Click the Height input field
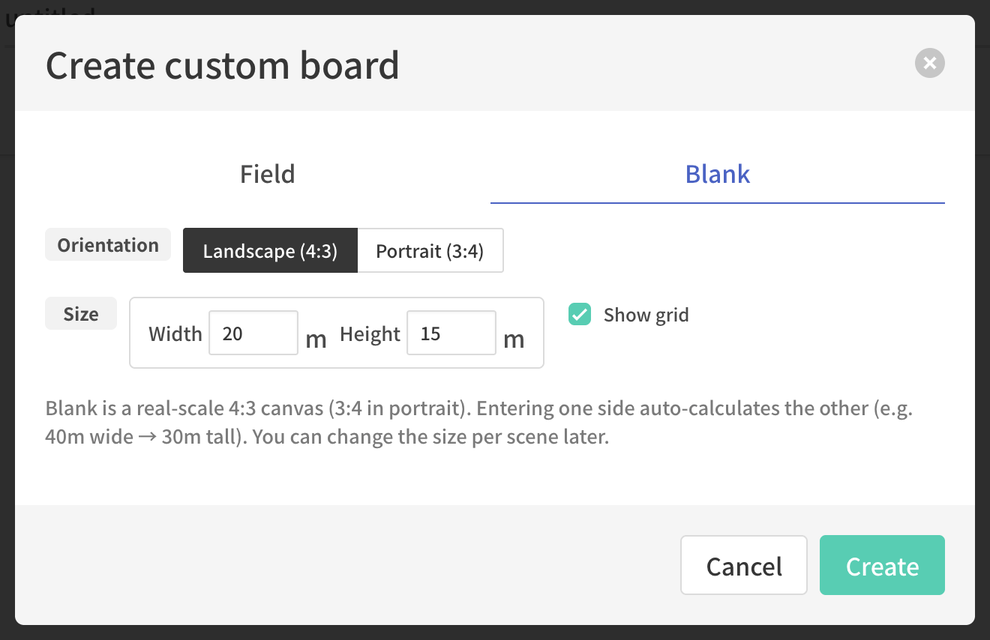 tap(451, 333)
